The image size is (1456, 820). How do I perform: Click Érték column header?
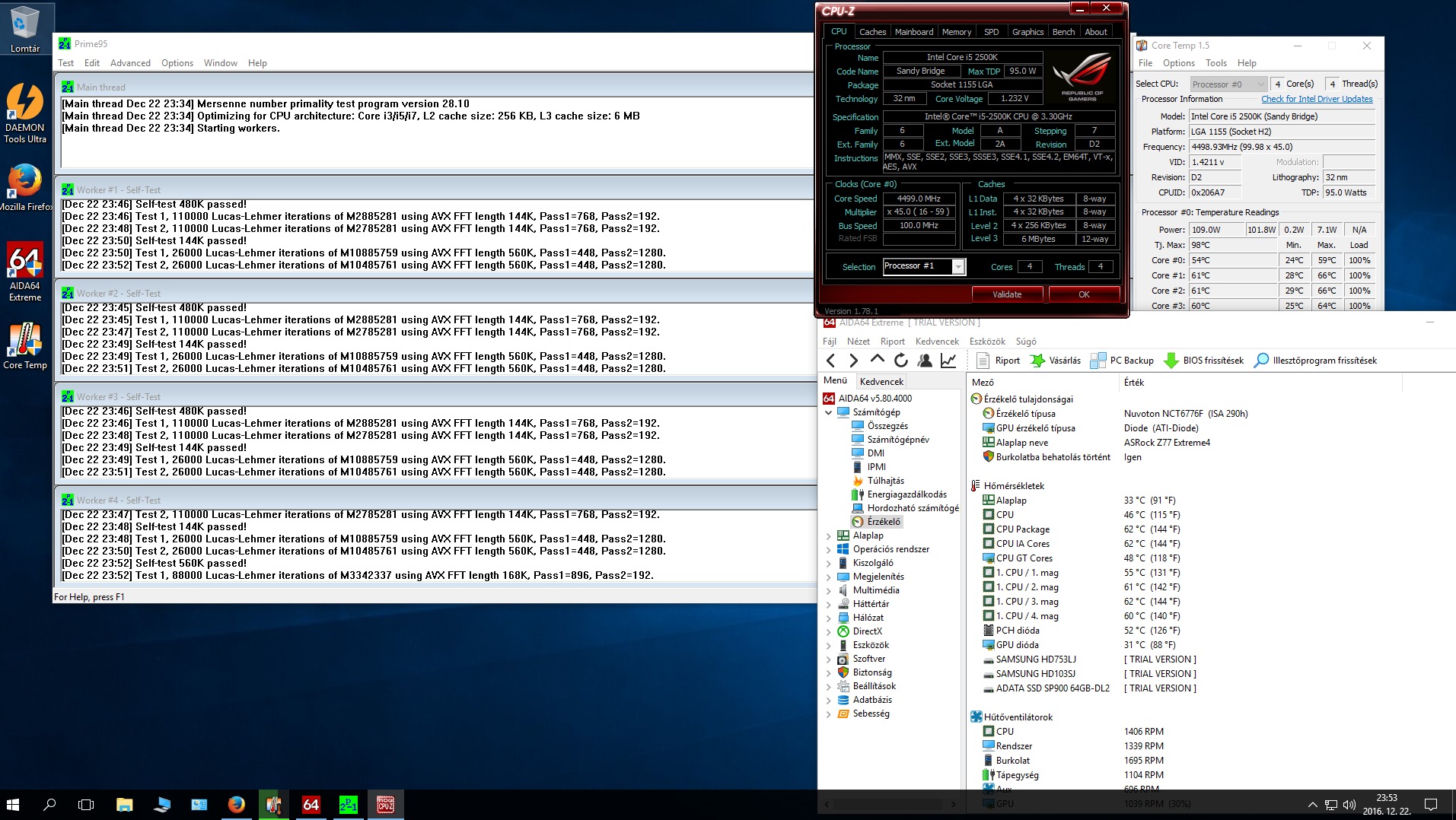pyautogui.click(x=1134, y=383)
